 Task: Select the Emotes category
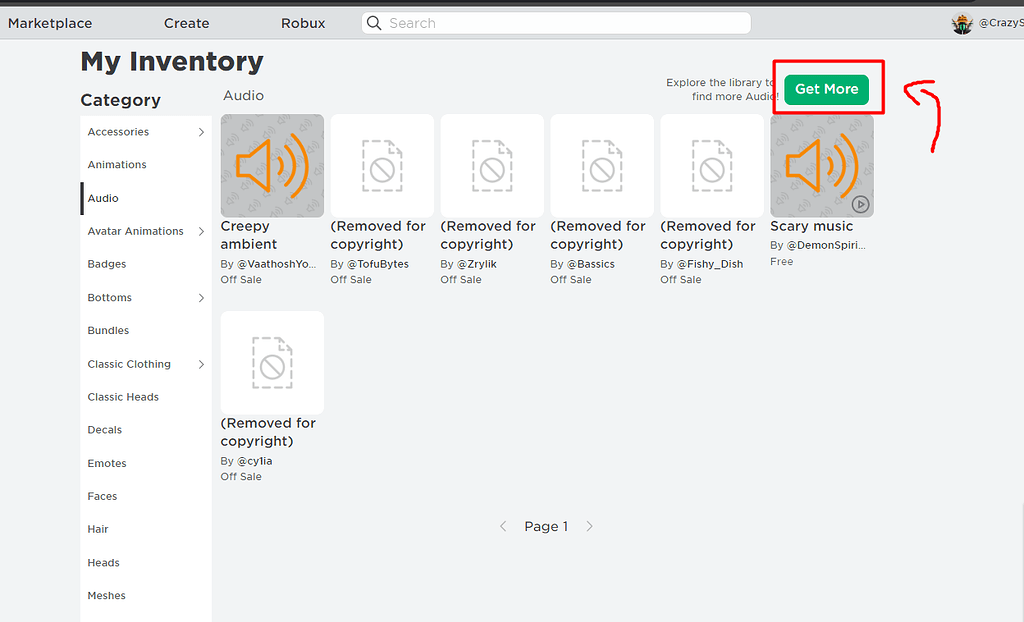107,463
